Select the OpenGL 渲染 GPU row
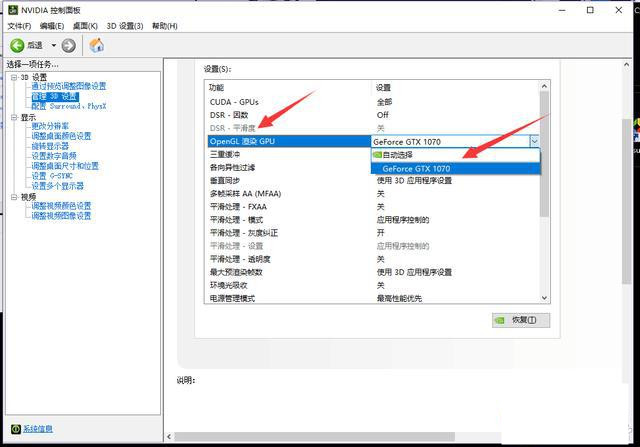This screenshot has height=447, width=640. click(x=289, y=141)
